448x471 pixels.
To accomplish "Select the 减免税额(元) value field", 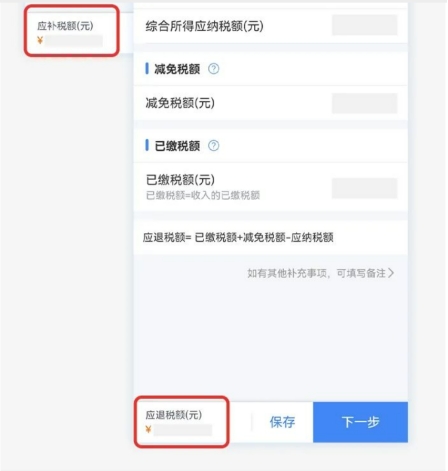I will 364,103.
